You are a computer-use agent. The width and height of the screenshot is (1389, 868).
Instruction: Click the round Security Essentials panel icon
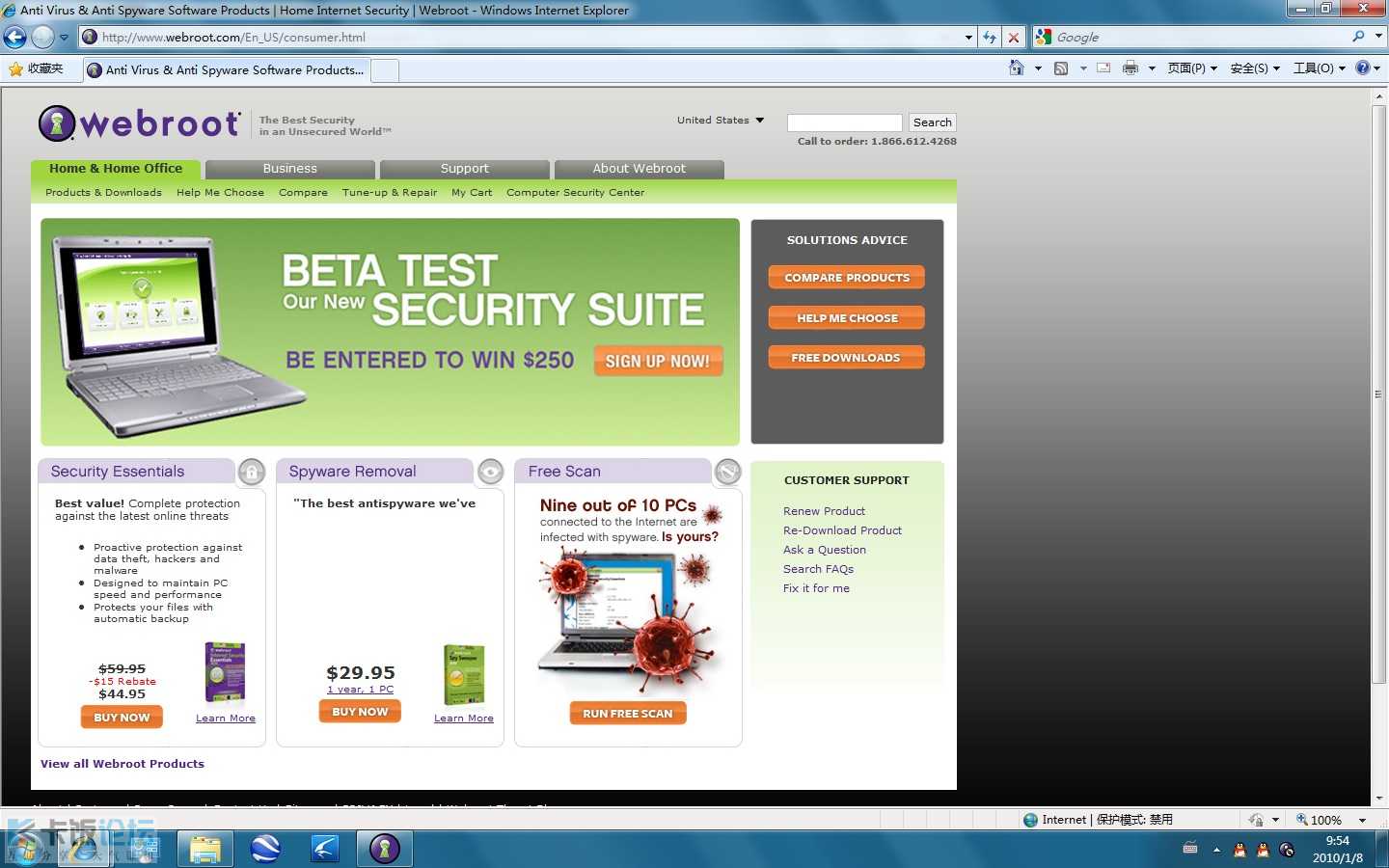coord(251,472)
